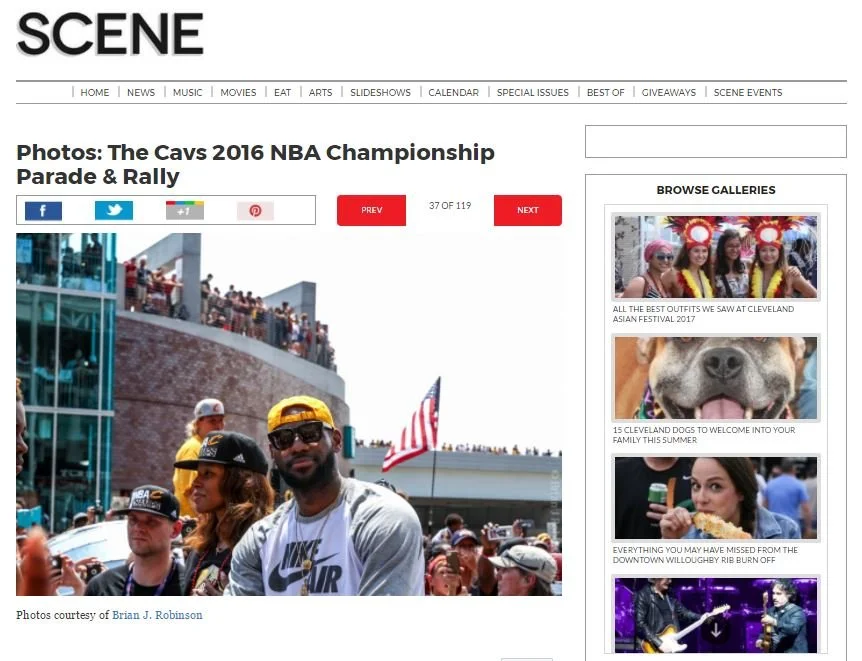This screenshot has width=862, height=661.
Task: Open the Willoughby Rib Burn Off gallery thumbnail
Action: click(716, 498)
